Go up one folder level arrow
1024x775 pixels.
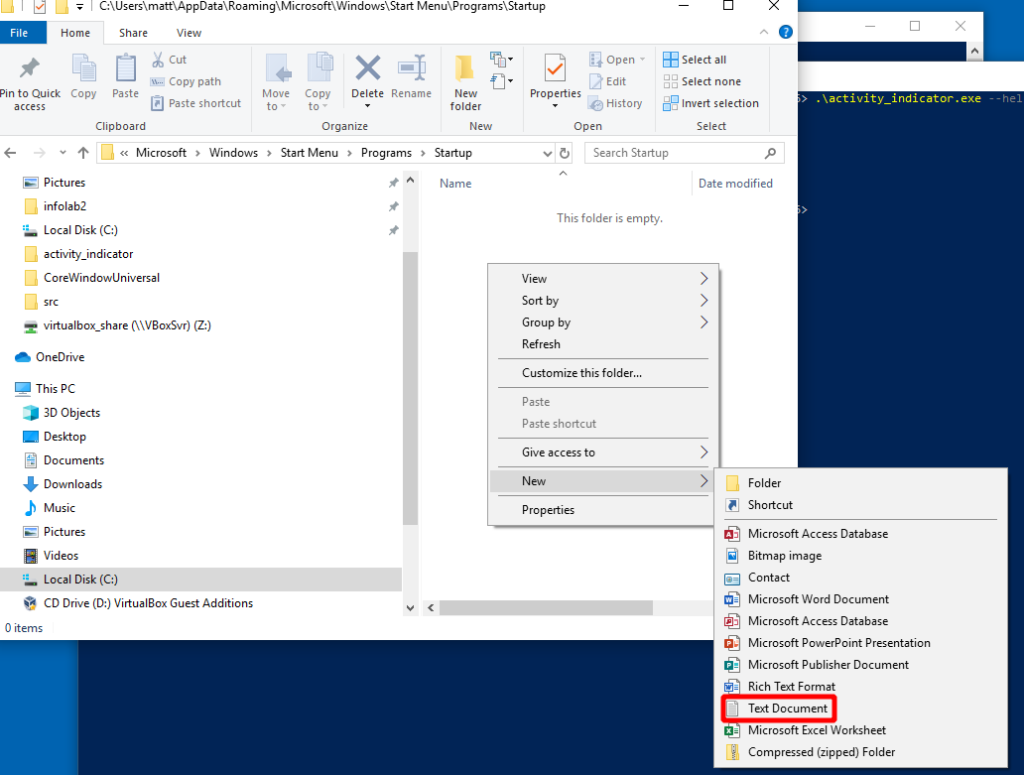[83, 153]
